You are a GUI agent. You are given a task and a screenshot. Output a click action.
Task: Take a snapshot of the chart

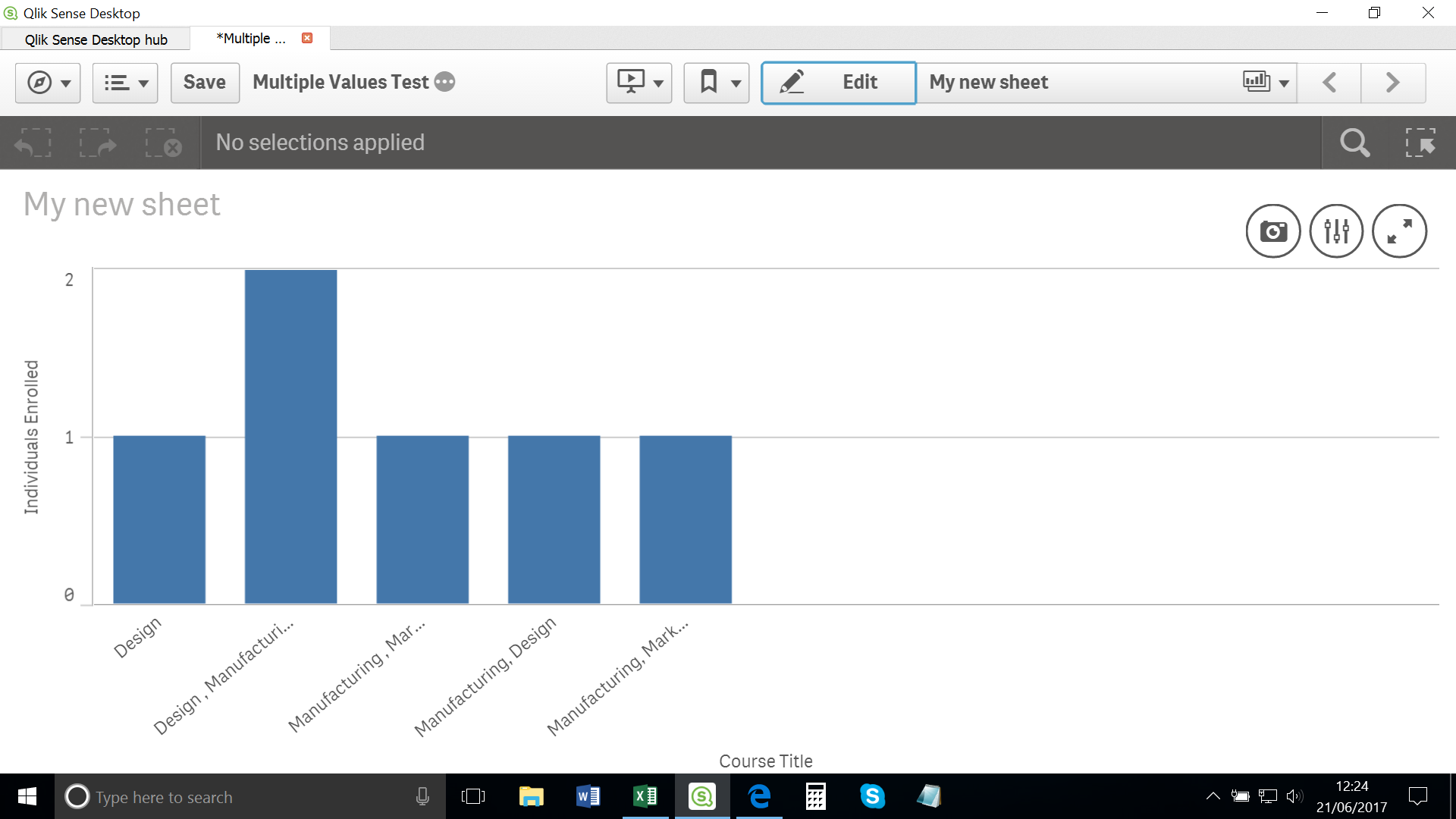pyautogui.click(x=1273, y=231)
